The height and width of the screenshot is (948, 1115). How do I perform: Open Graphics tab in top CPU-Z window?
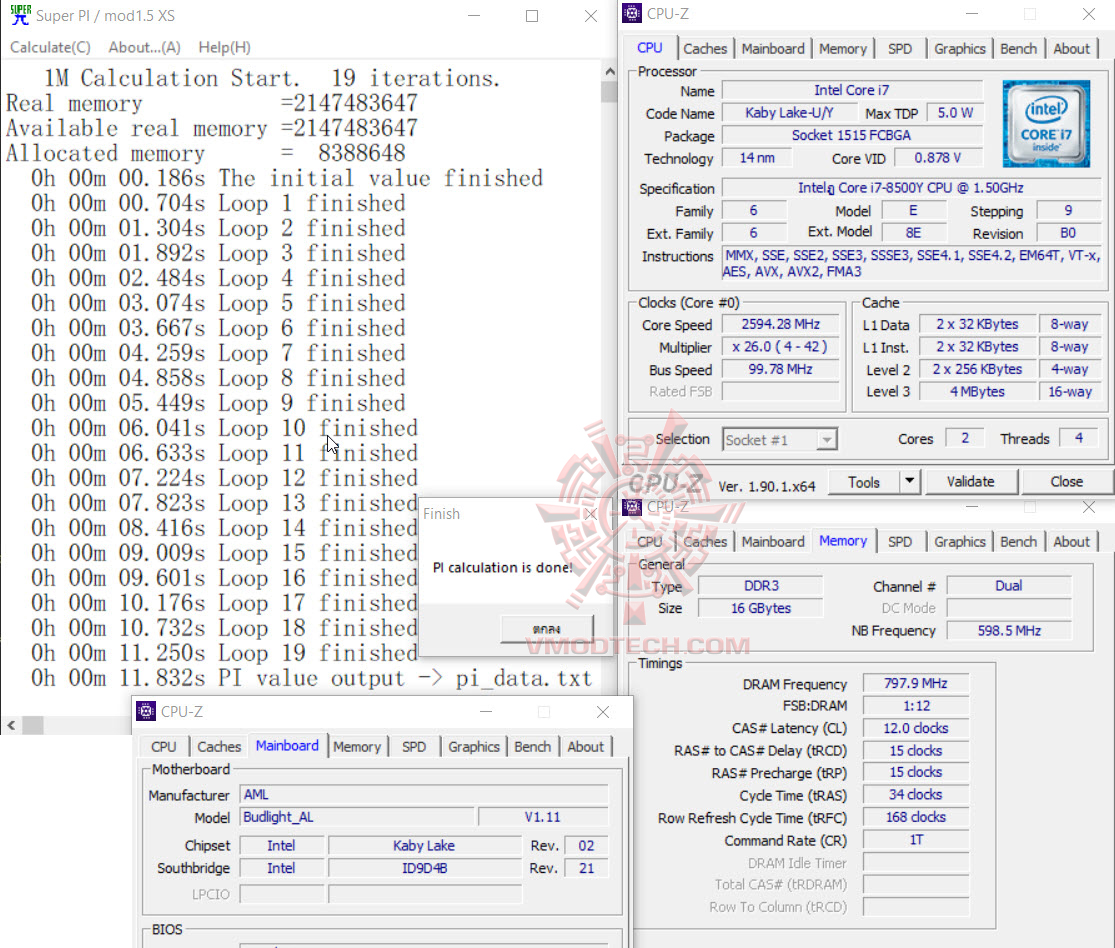tap(959, 49)
